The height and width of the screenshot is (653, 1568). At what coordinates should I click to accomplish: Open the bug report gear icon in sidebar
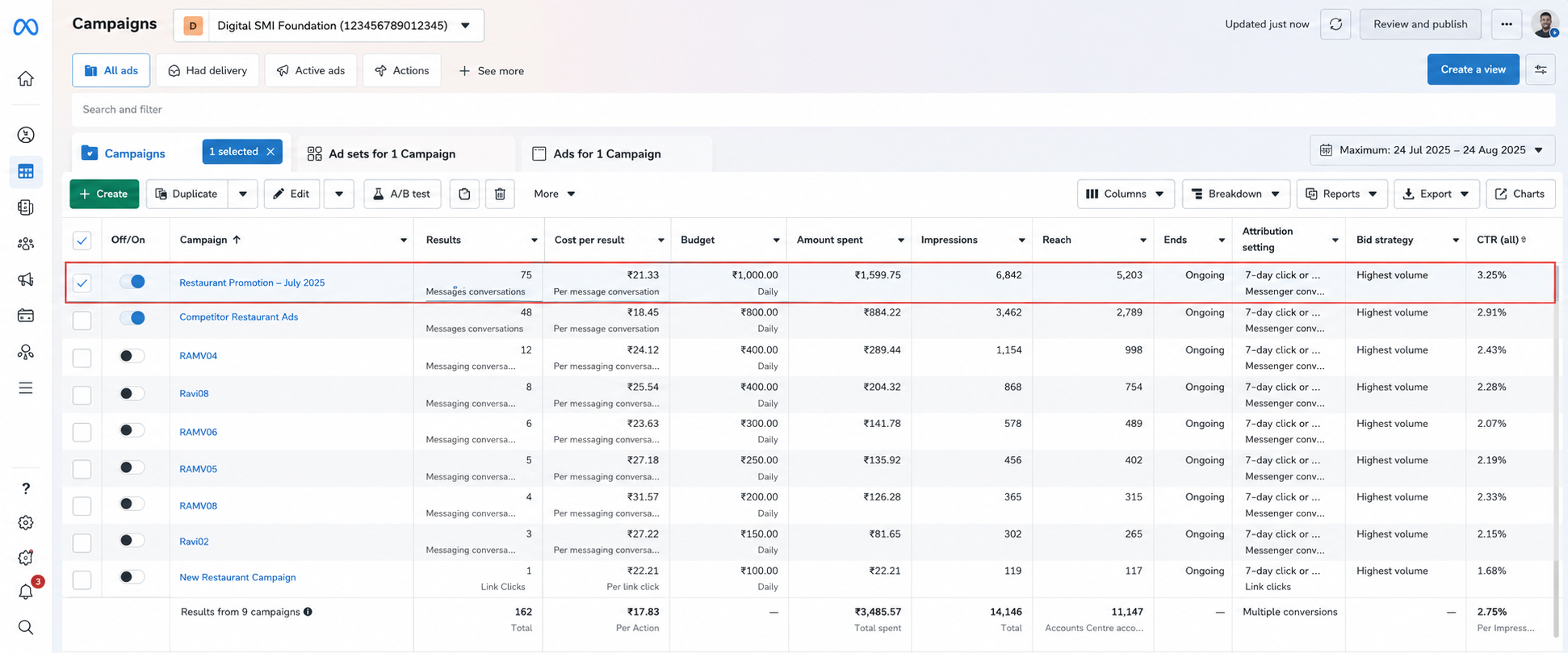[x=26, y=558]
